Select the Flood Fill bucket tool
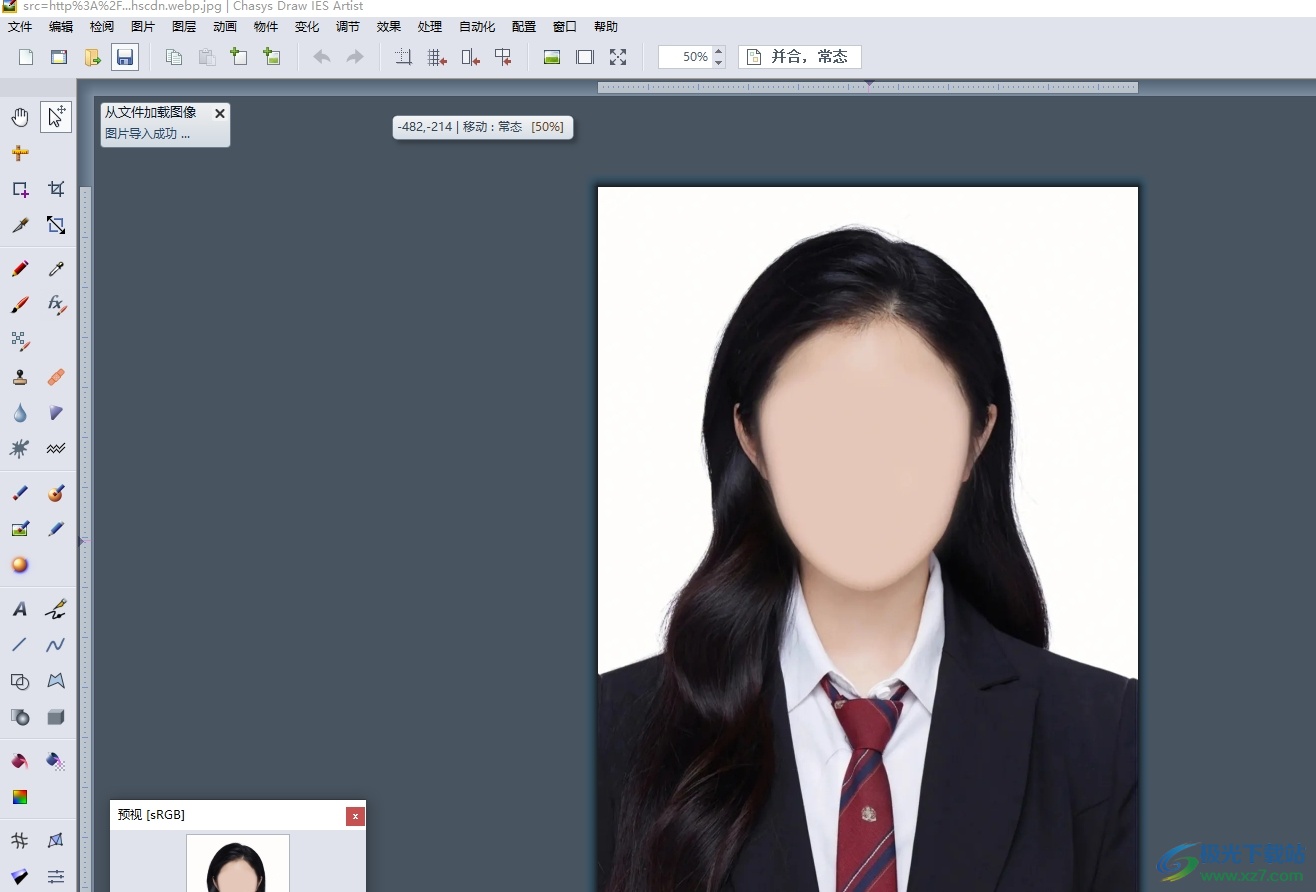1316x892 pixels. pos(19,761)
